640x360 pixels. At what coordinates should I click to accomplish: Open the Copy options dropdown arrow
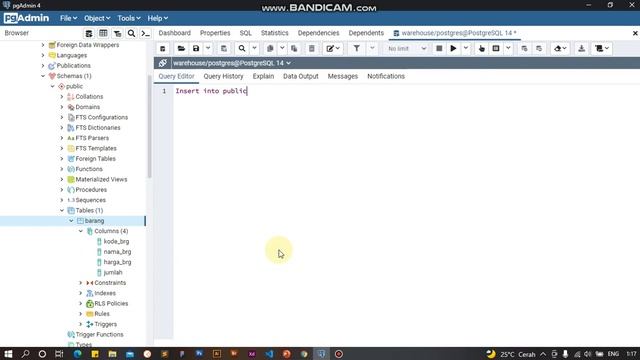282,49
